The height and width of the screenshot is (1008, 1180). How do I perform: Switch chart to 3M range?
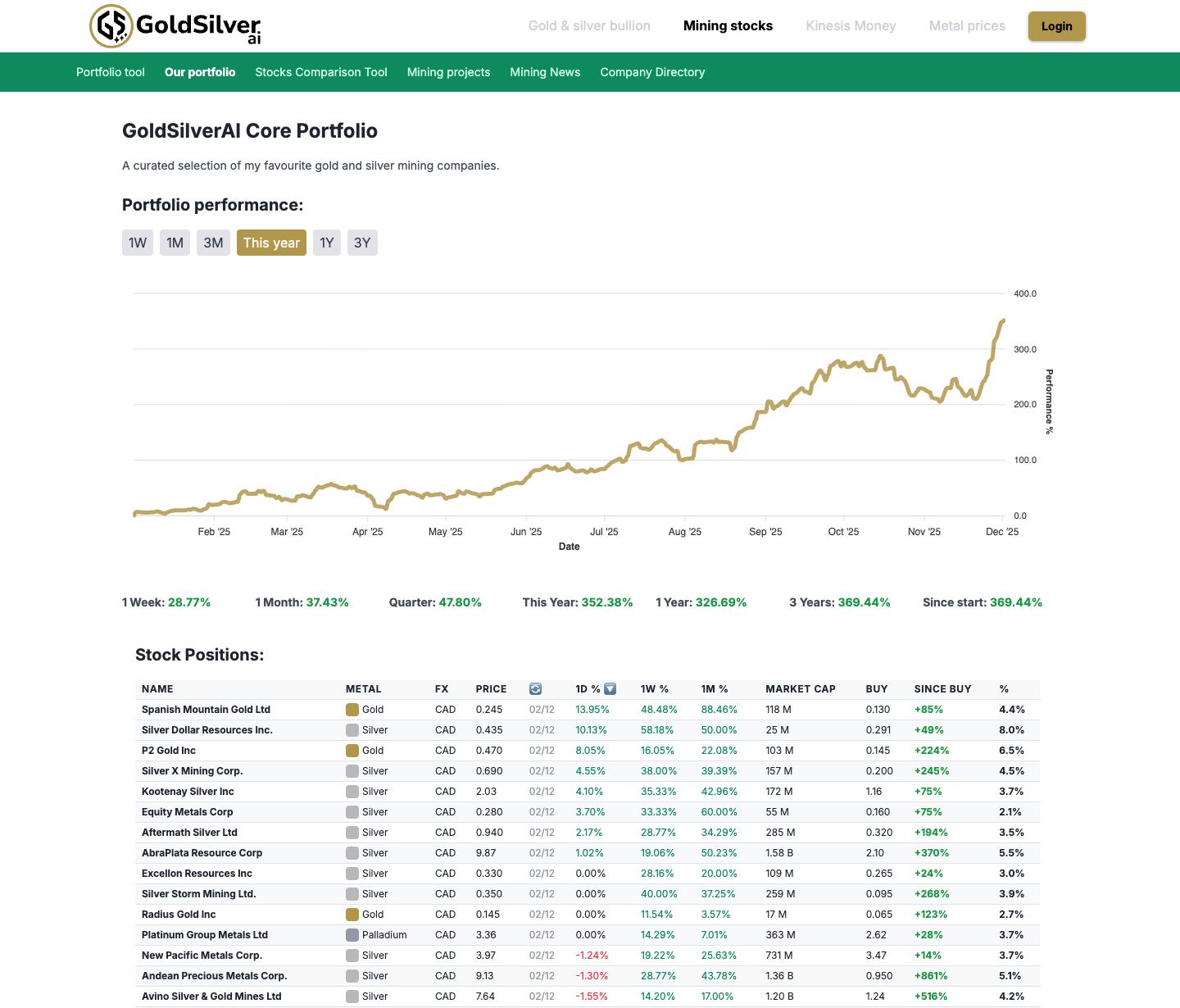[x=213, y=243]
